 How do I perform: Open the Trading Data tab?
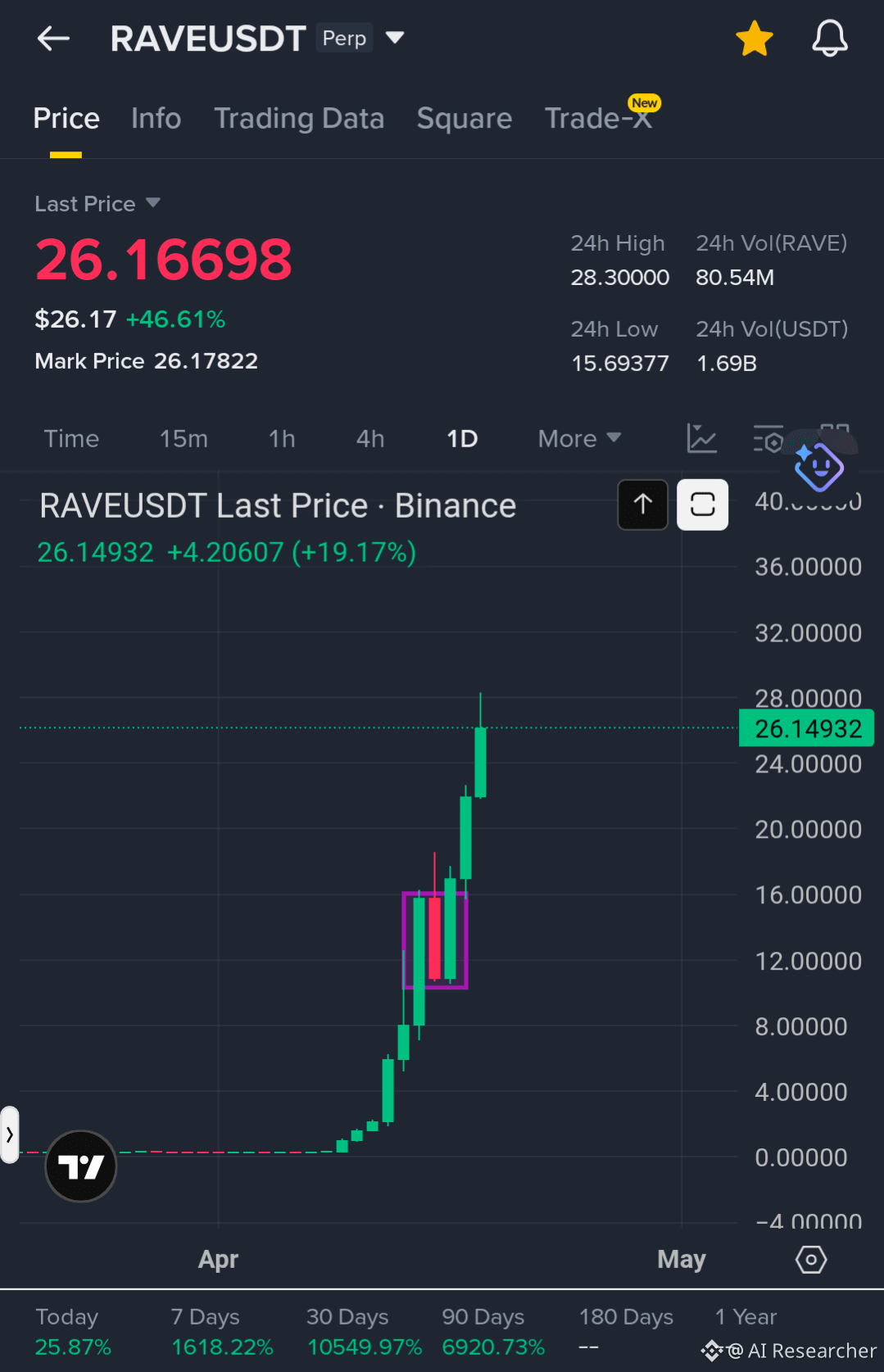tap(299, 119)
